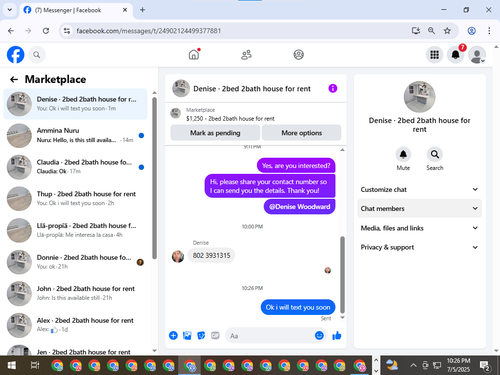Click the install app icon in address bar
The width and height of the screenshot is (500, 375).
pos(416,31)
